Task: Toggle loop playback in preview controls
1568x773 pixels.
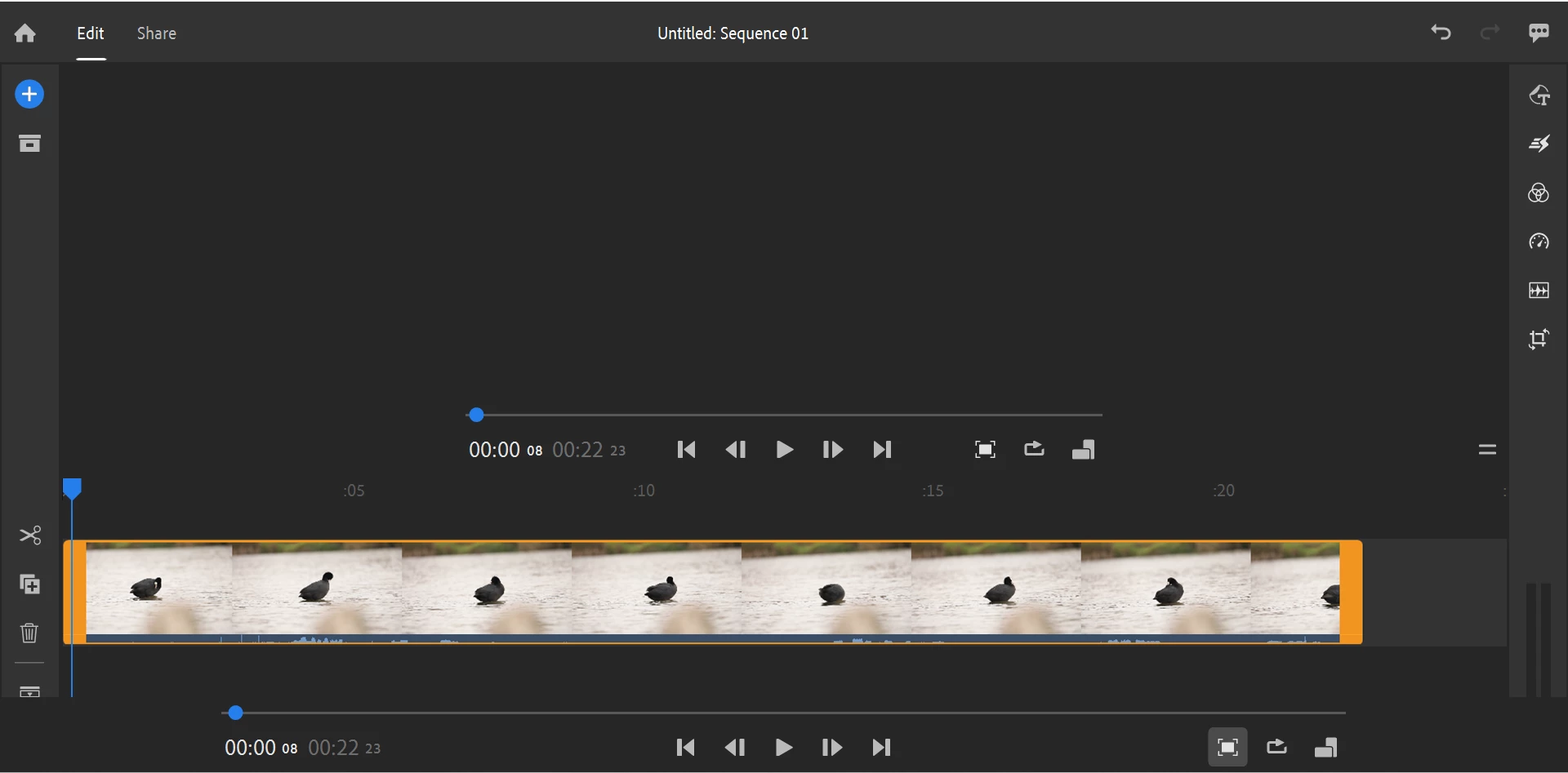Action: pyautogui.click(x=1034, y=449)
